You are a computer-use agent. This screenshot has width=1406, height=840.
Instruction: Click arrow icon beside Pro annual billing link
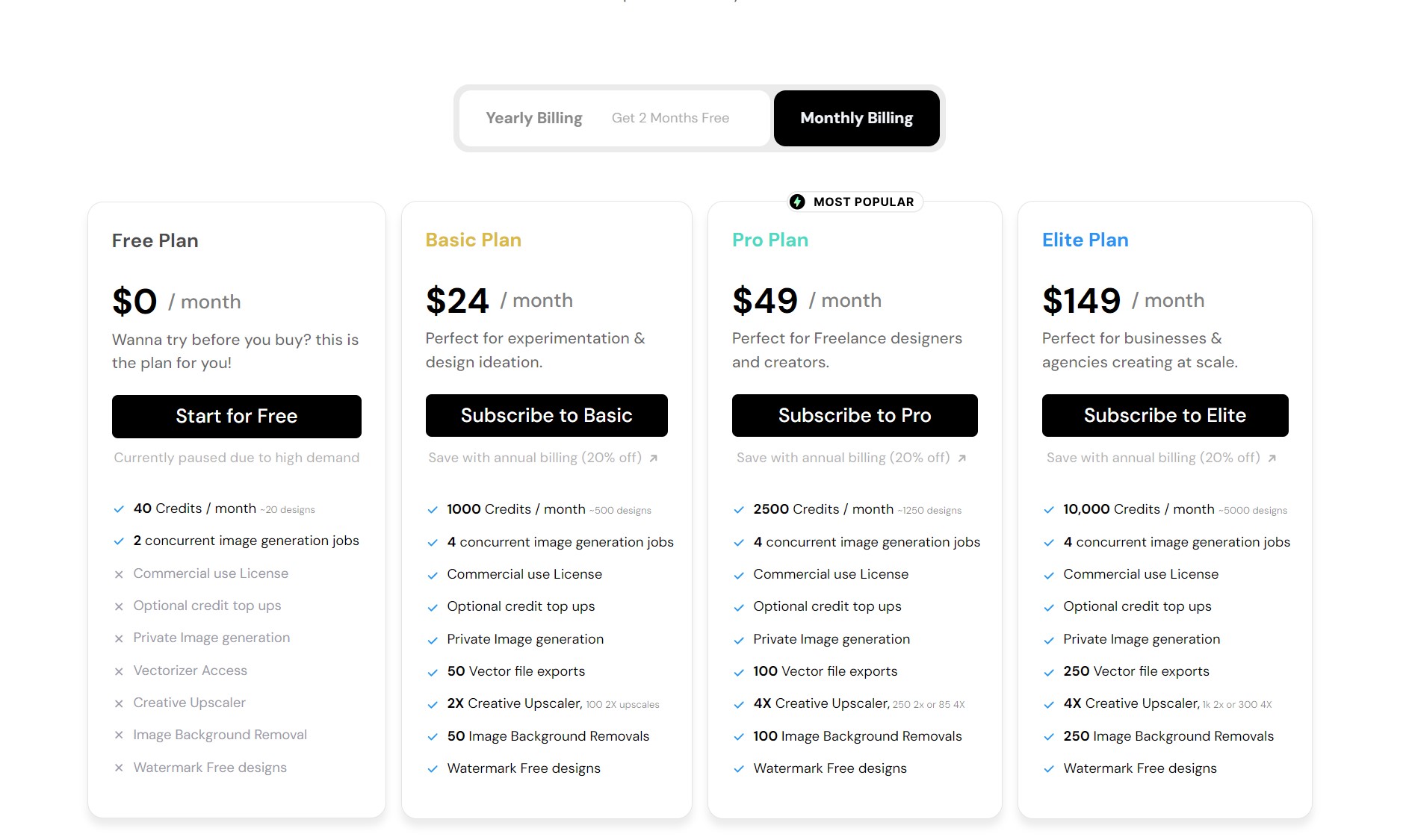tap(962, 458)
